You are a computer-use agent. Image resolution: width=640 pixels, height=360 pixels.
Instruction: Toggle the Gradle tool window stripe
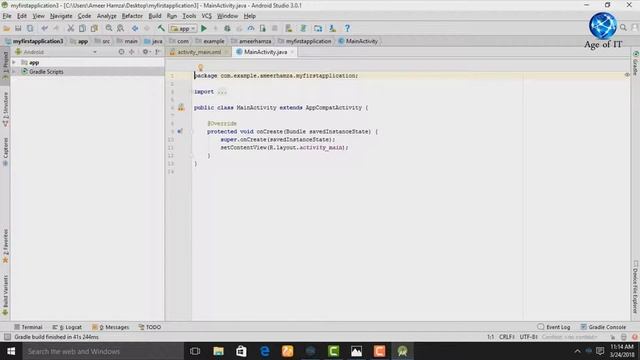pyautogui.click(x=636, y=63)
